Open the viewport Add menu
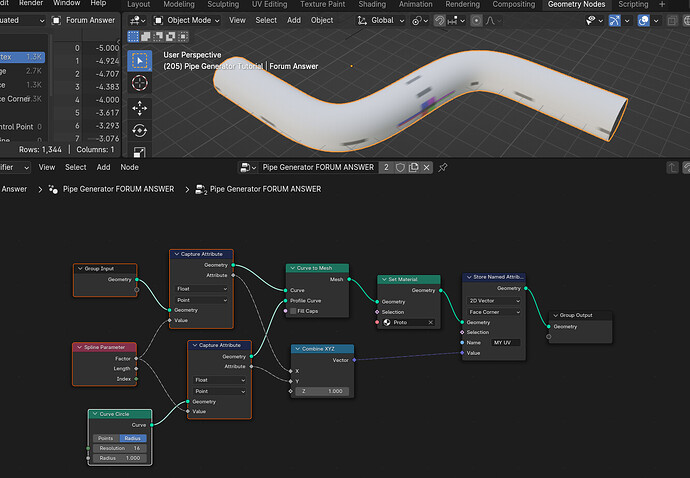The height and width of the screenshot is (478, 690). point(294,20)
